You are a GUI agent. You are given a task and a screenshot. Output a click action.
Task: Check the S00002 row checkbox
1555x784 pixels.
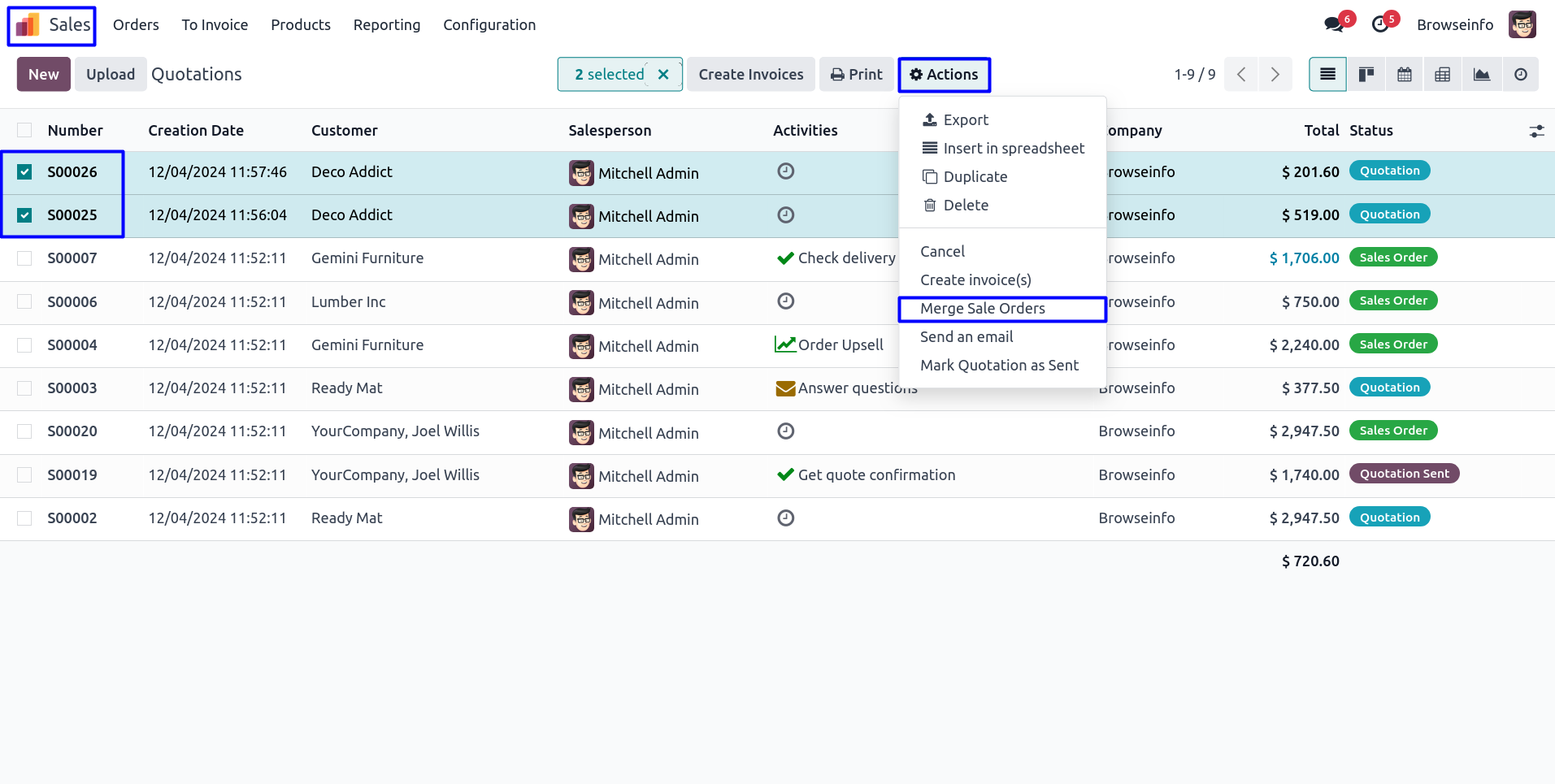(x=24, y=518)
